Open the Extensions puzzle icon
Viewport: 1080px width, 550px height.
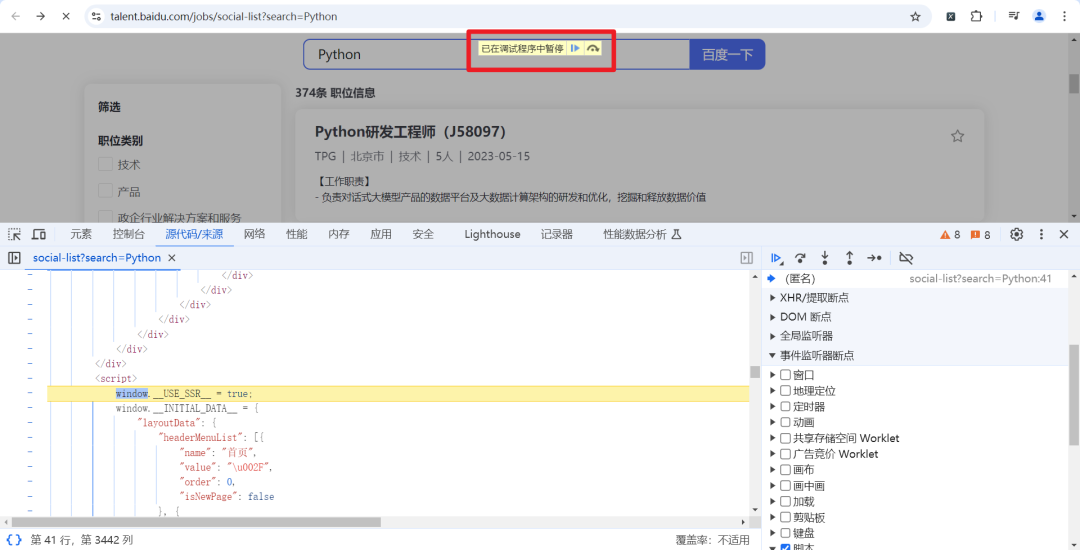coord(976,17)
